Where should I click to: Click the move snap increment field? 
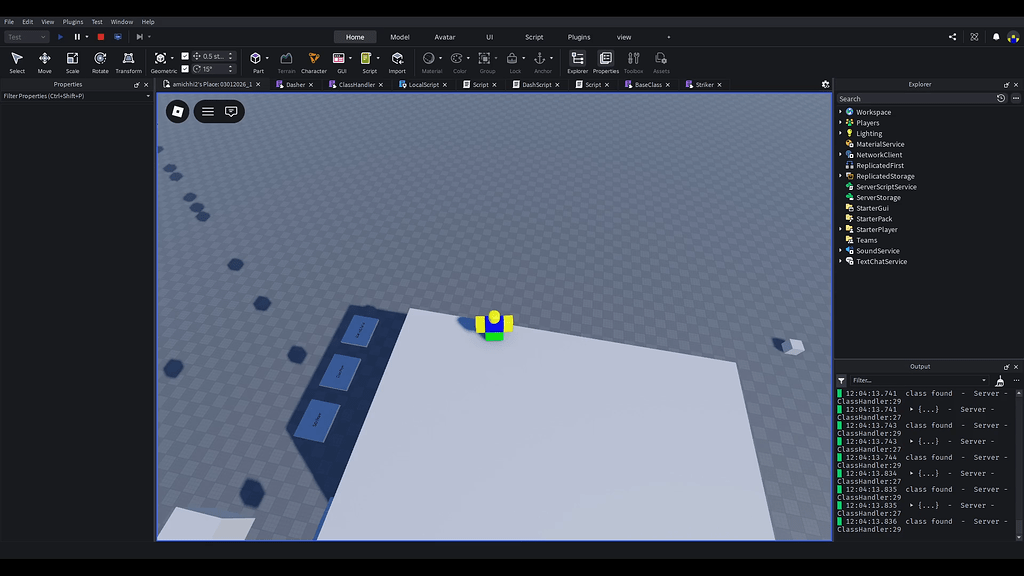213,56
